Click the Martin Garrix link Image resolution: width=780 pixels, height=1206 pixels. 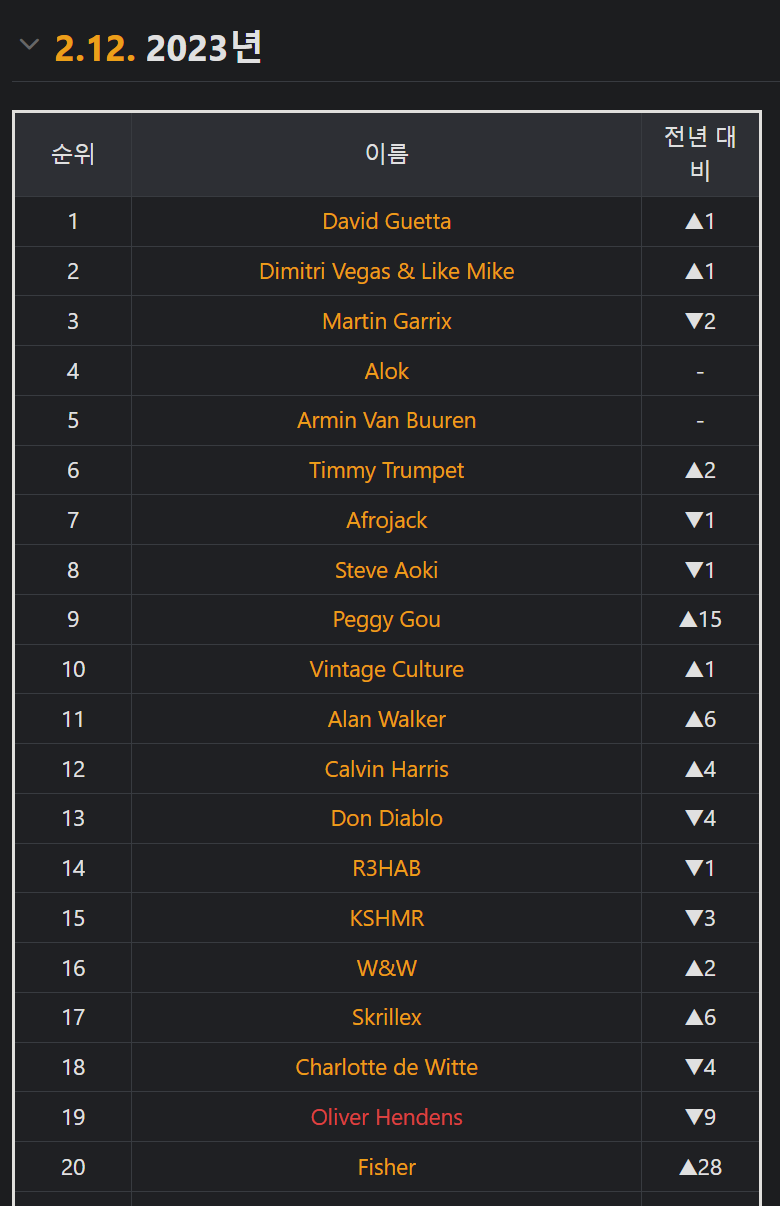click(x=386, y=321)
